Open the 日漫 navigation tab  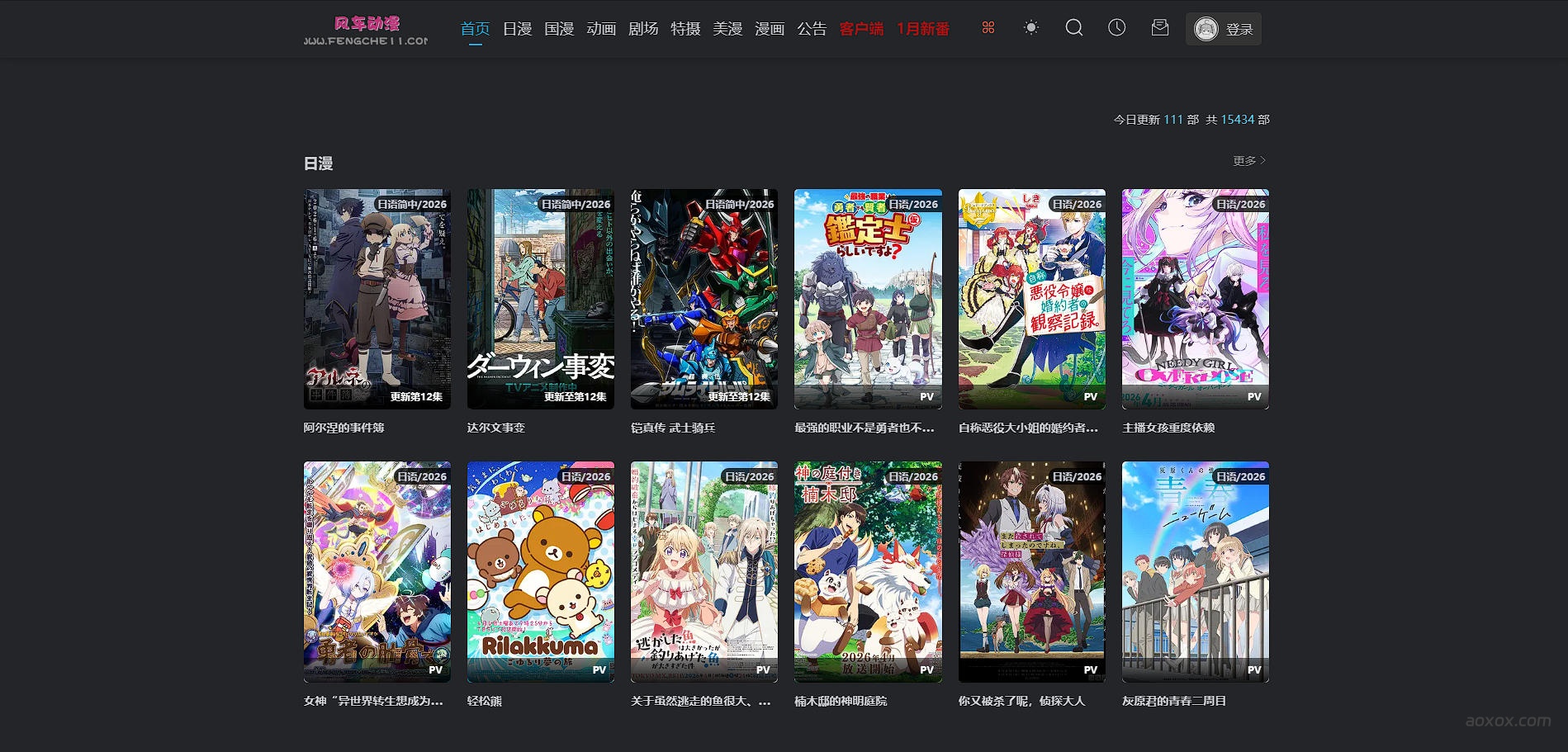click(517, 29)
